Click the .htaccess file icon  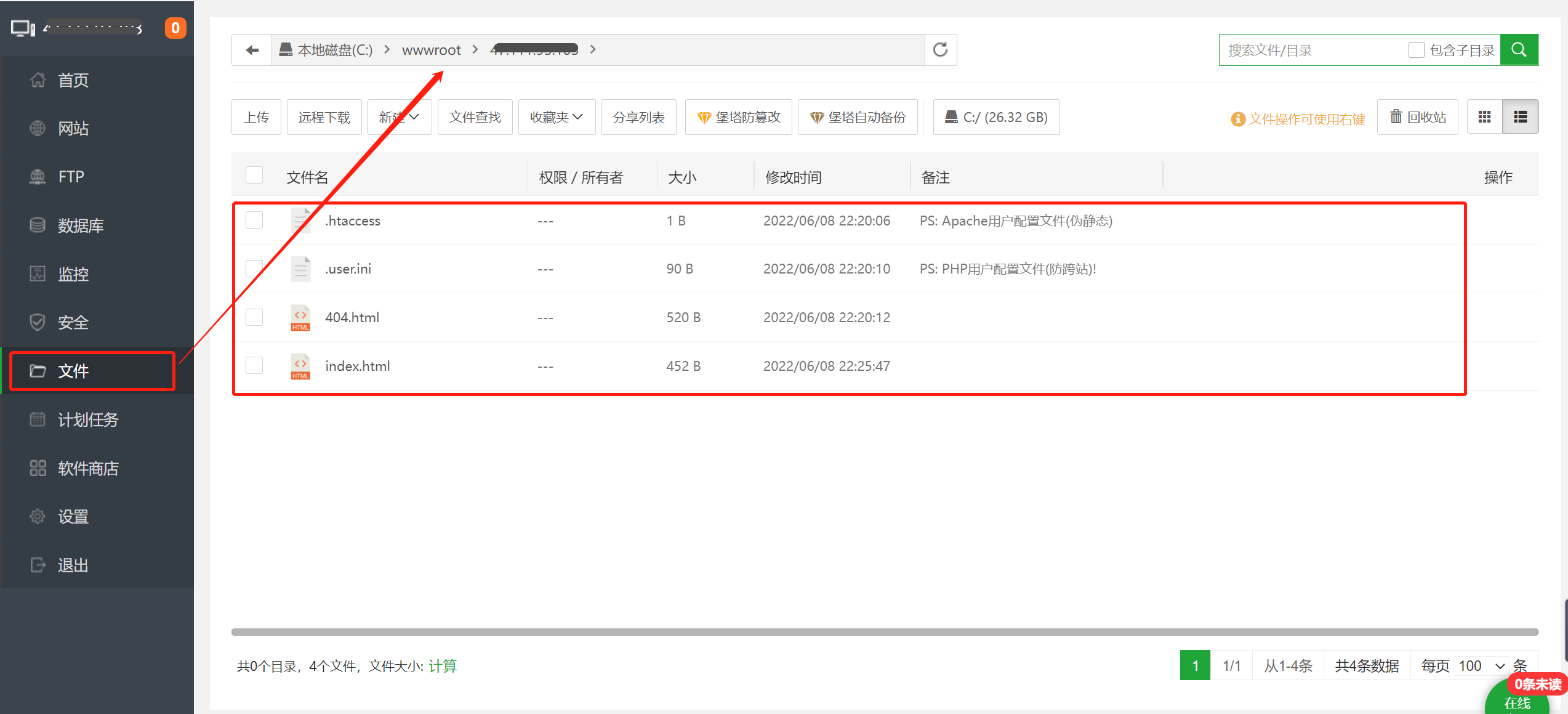point(300,221)
